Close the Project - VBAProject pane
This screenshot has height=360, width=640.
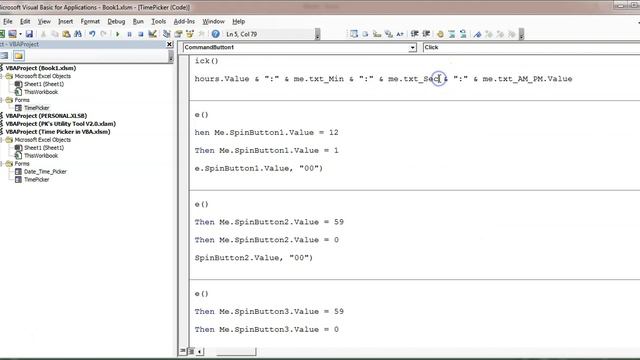coord(170,44)
